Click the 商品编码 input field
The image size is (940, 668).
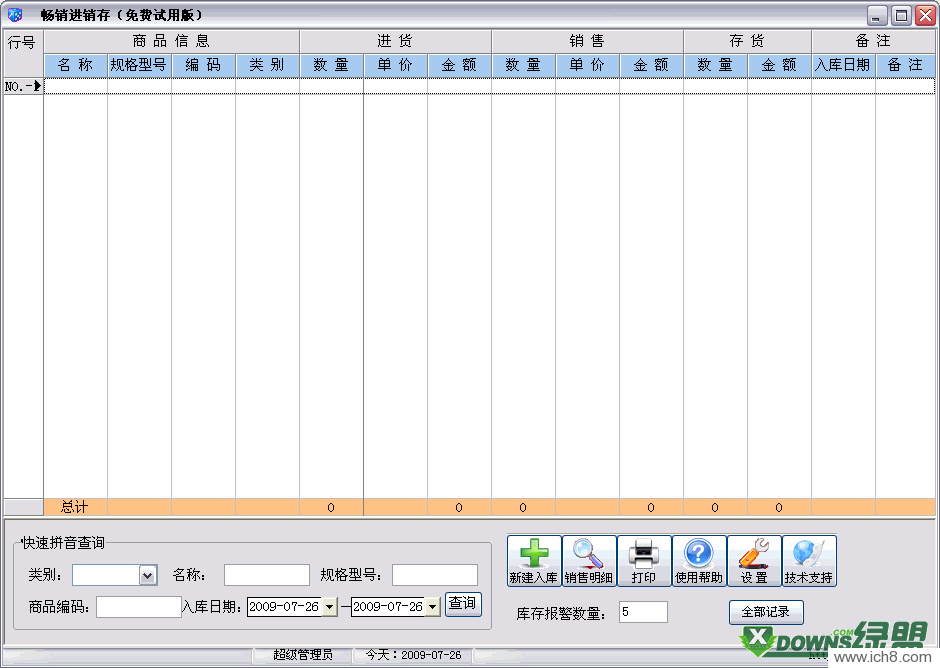138,607
